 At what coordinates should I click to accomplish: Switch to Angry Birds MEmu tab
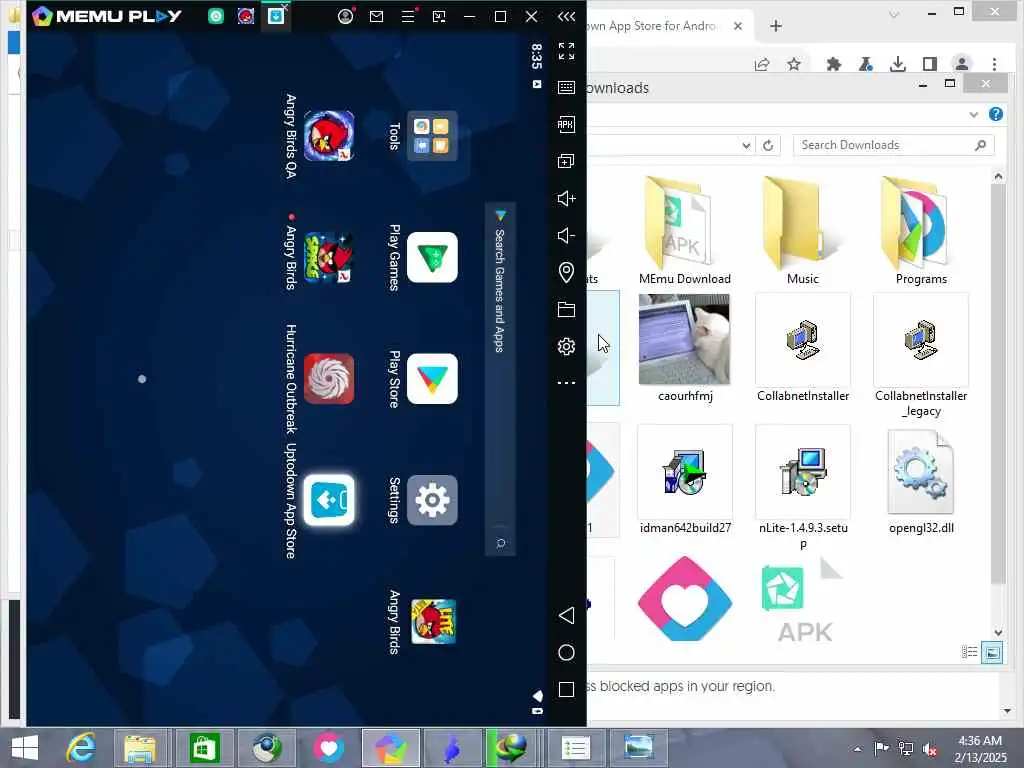coord(246,16)
